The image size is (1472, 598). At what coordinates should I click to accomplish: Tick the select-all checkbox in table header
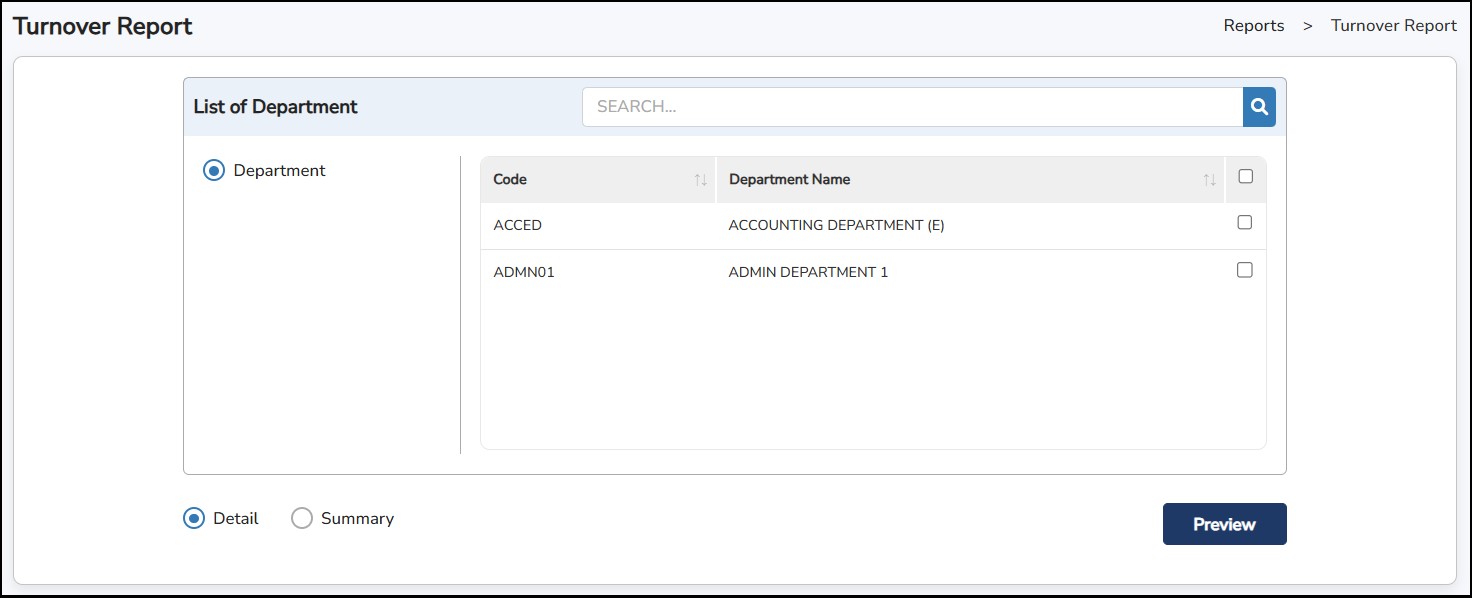(x=1245, y=177)
